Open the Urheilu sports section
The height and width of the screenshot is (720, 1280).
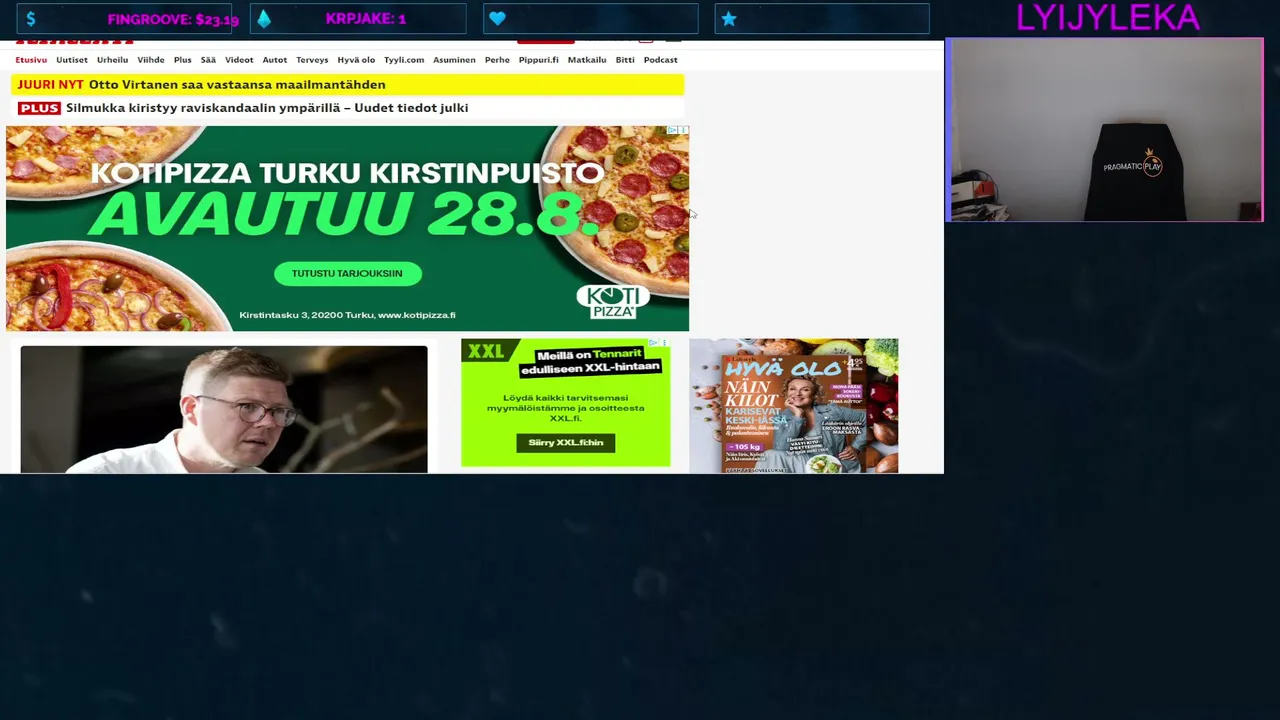pos(112,60)
